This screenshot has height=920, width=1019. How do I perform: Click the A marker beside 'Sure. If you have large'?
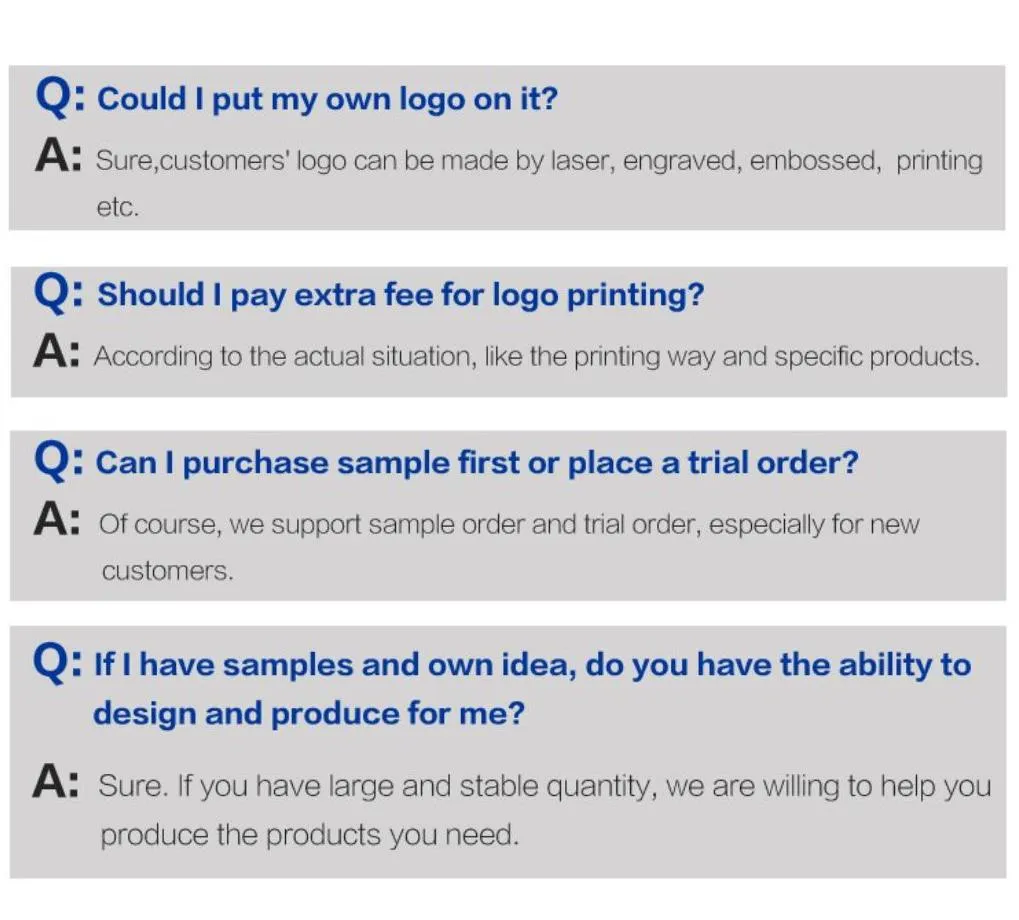click(x=55, y=783)
